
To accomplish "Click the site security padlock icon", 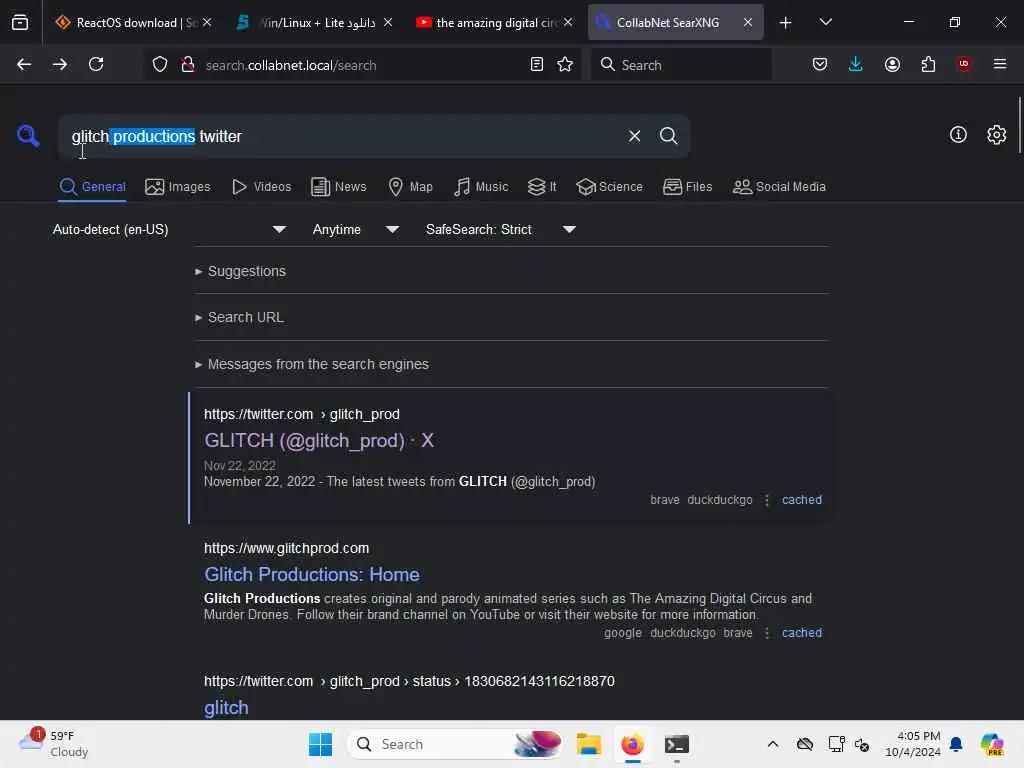I will click(x=188, y=65).
